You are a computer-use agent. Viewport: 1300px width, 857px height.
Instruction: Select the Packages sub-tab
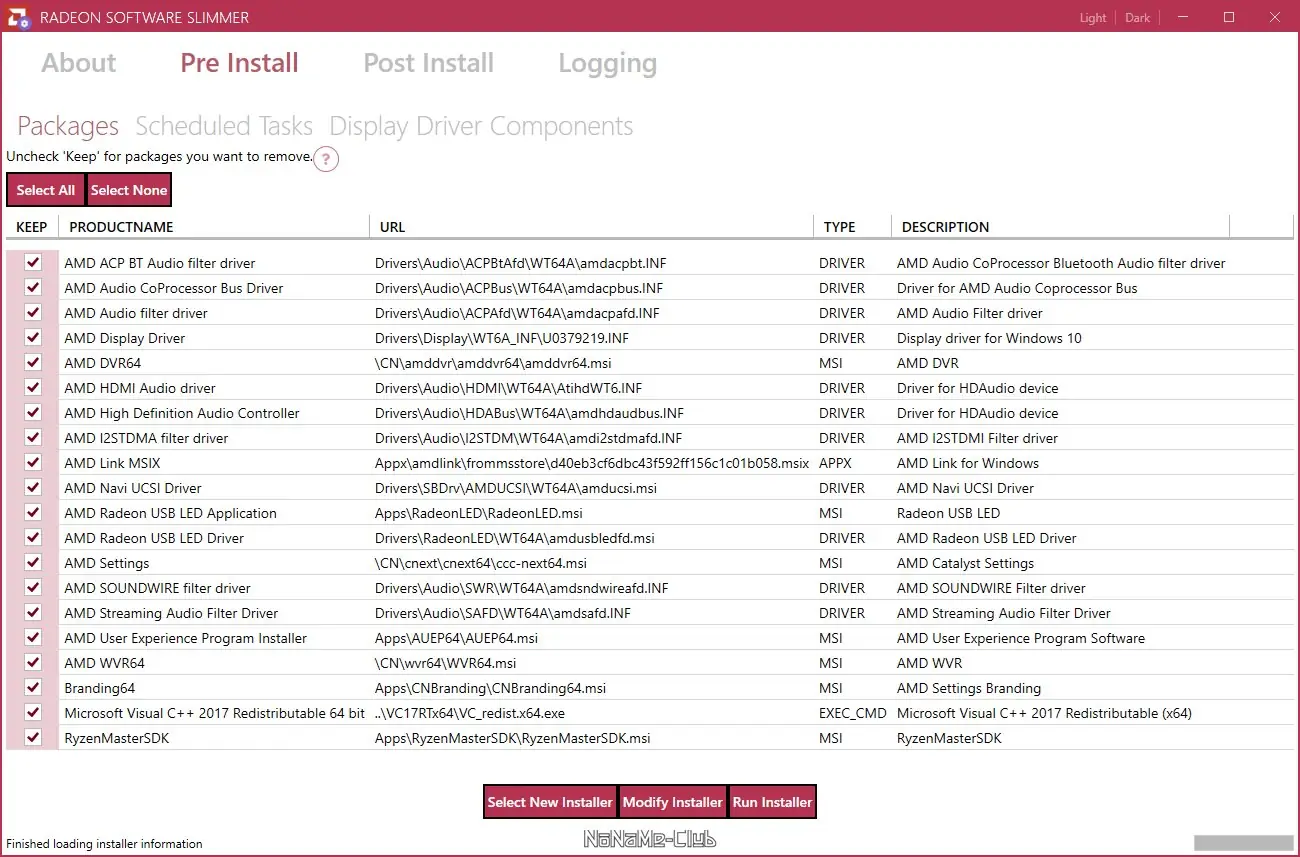[x=68, y=127]
